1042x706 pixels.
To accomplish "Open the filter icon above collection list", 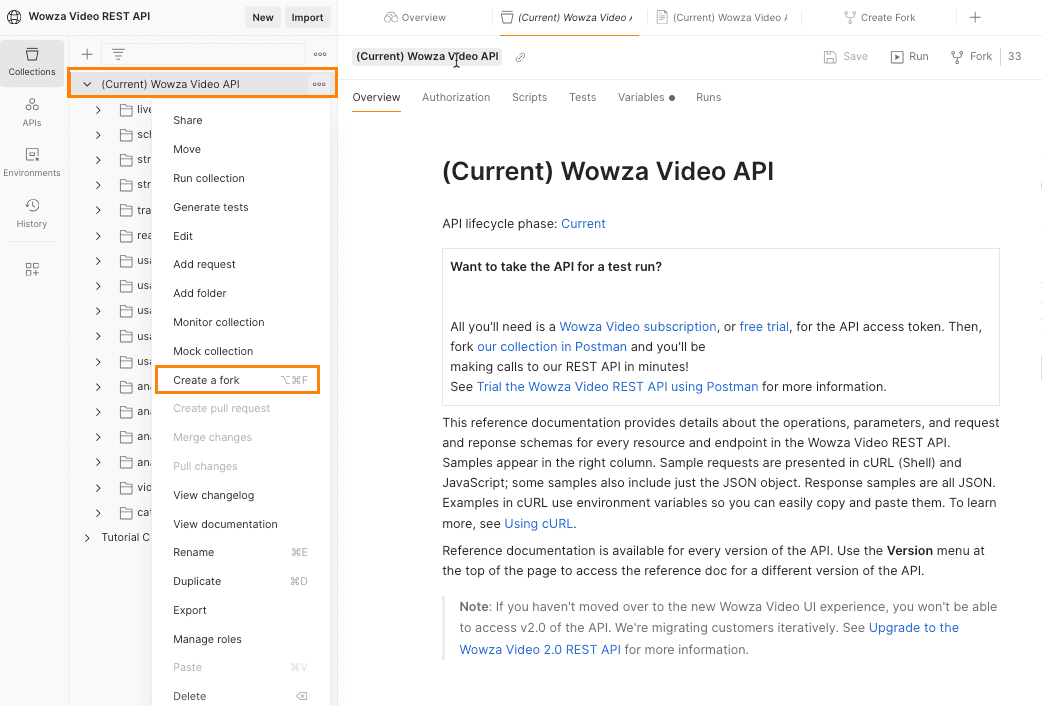I will (118, 54).
